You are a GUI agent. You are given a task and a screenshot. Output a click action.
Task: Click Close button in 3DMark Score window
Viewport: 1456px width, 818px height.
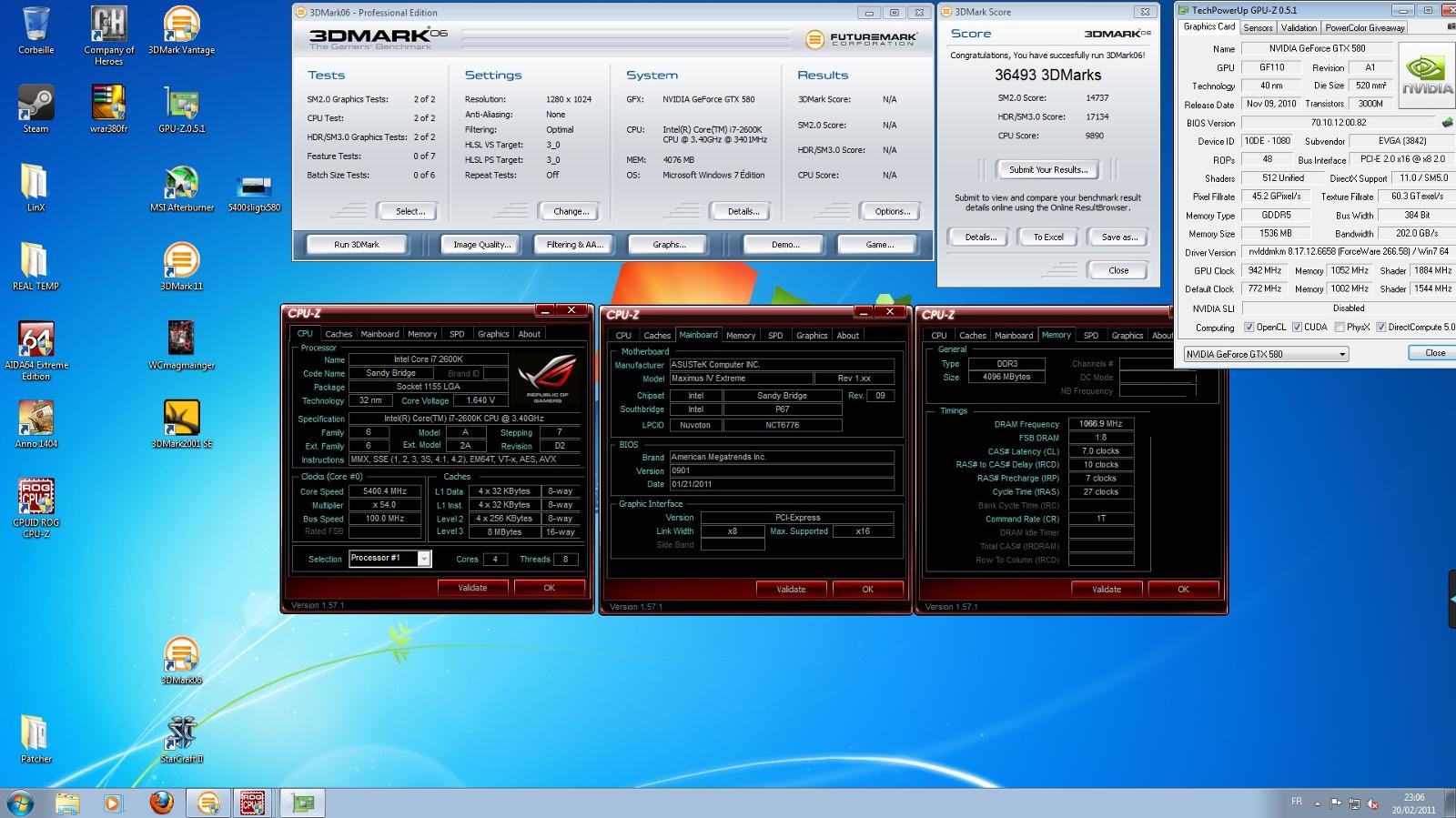tap(1118, 270)
